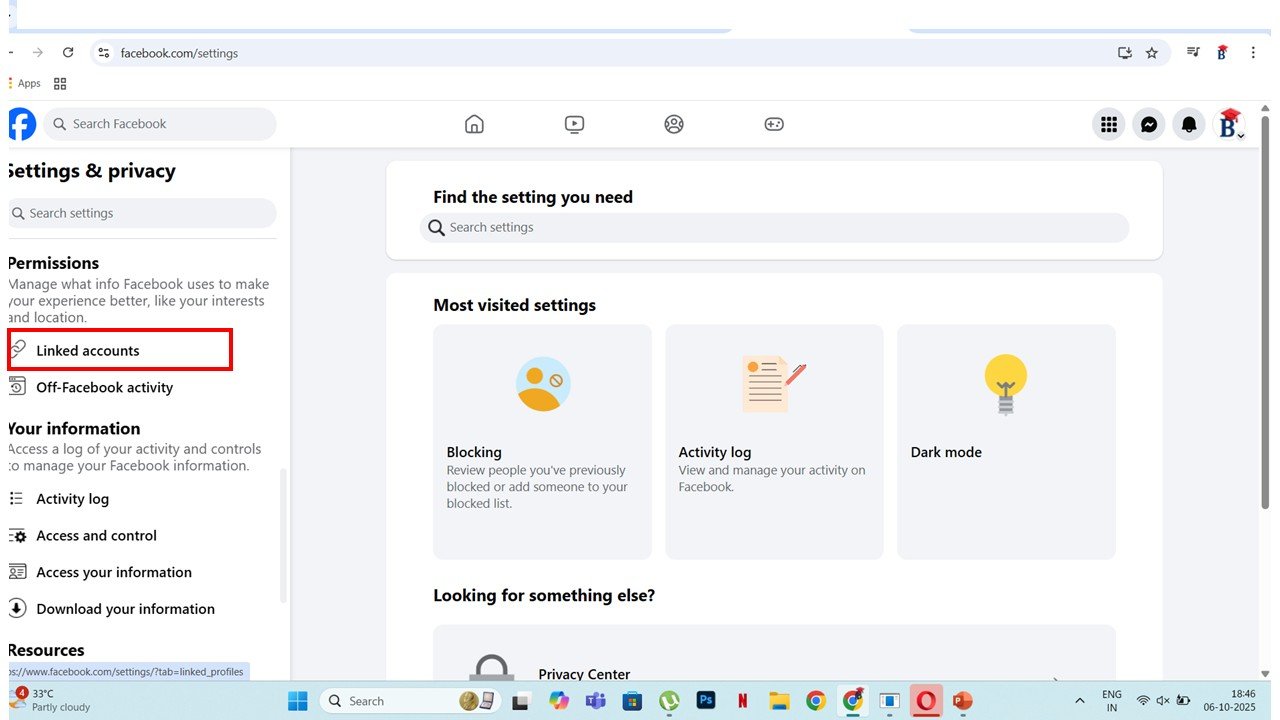Open Chrome's three-dot menu

(1253, 52)
